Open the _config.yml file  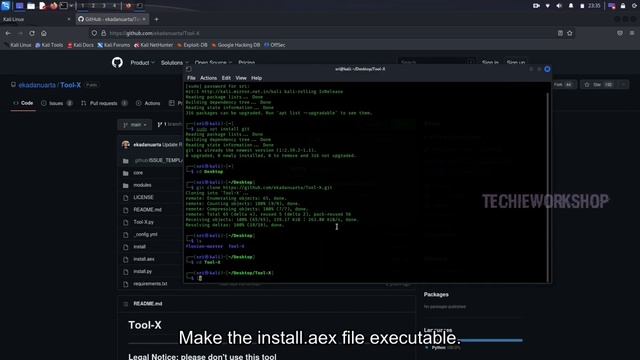(x=145, y=234)
